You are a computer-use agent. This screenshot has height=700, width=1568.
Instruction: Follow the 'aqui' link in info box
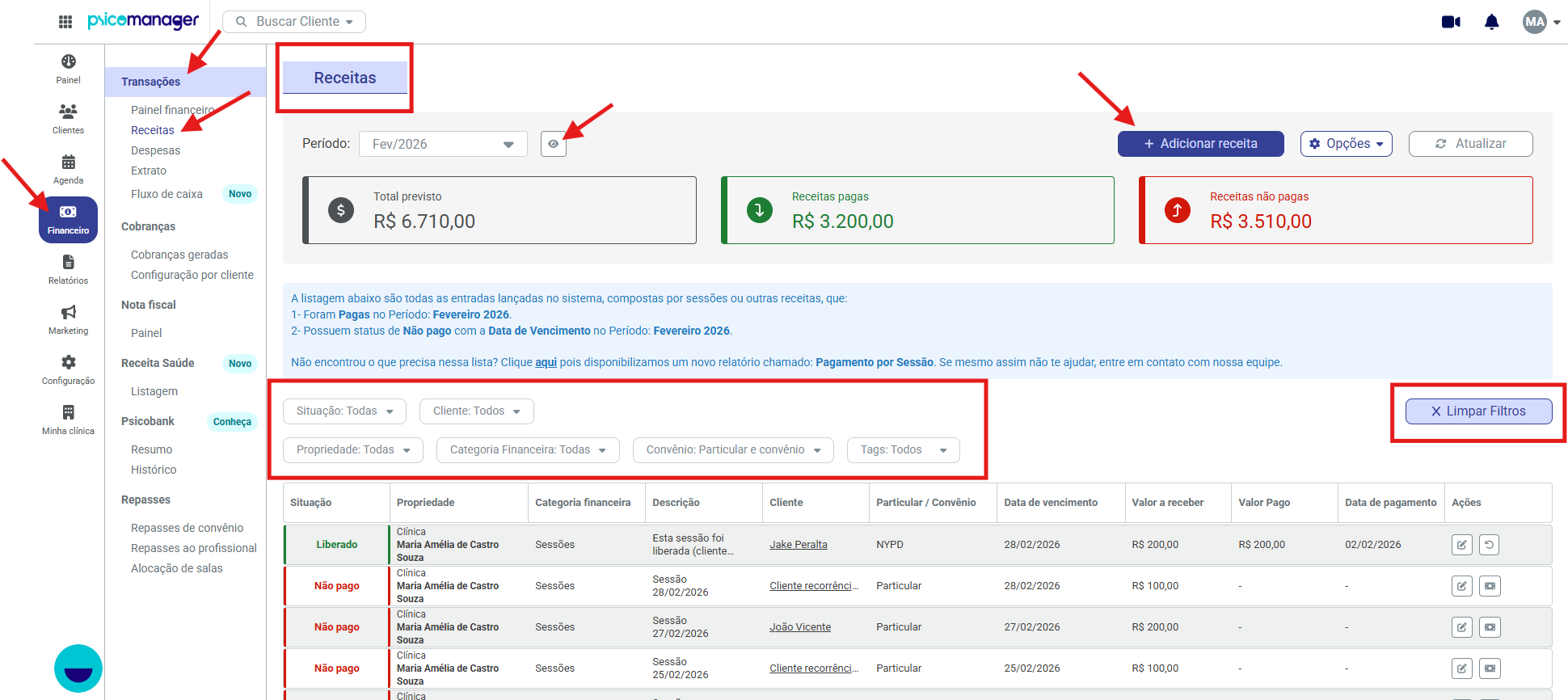point(546,362)
